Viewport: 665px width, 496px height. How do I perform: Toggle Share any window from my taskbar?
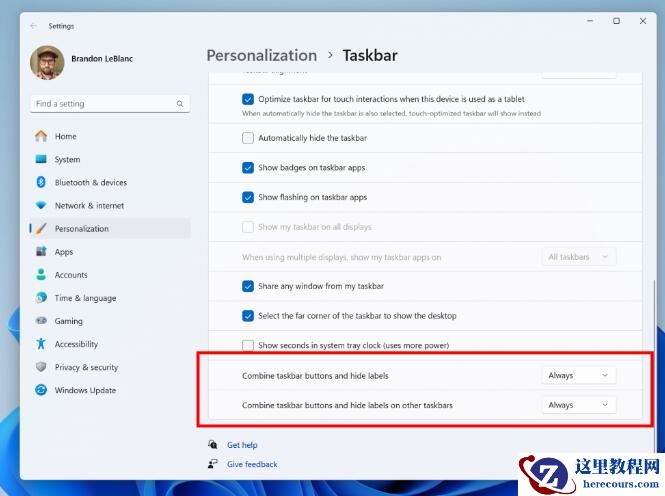pyautogui.click(x=248, y=286)
